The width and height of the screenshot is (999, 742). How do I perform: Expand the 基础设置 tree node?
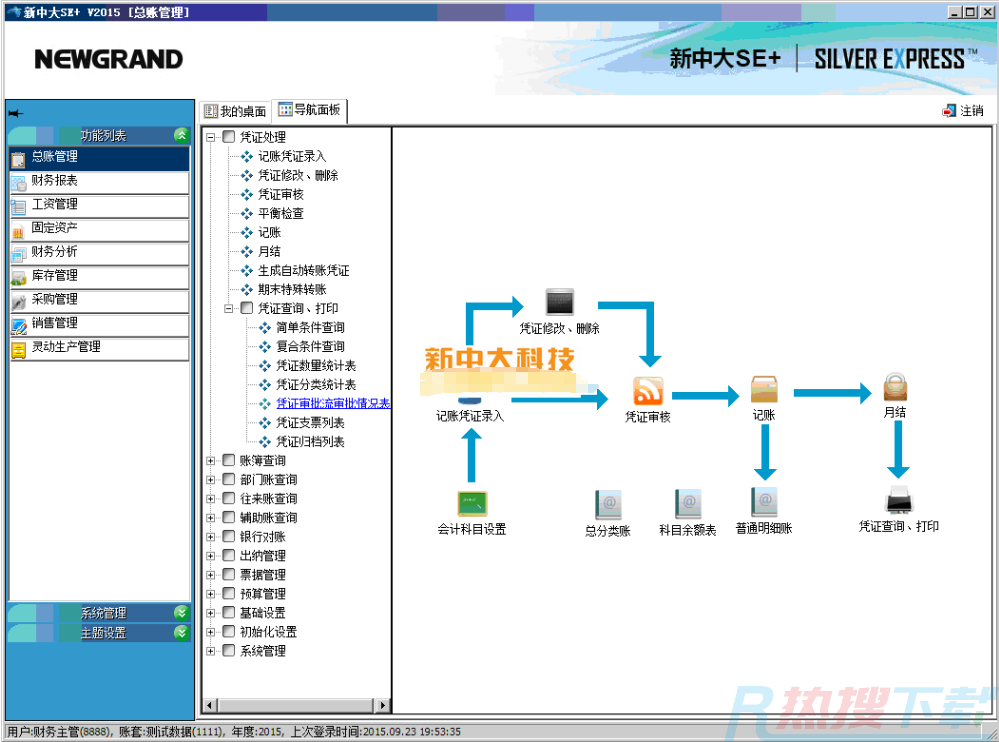click(211, 613)
